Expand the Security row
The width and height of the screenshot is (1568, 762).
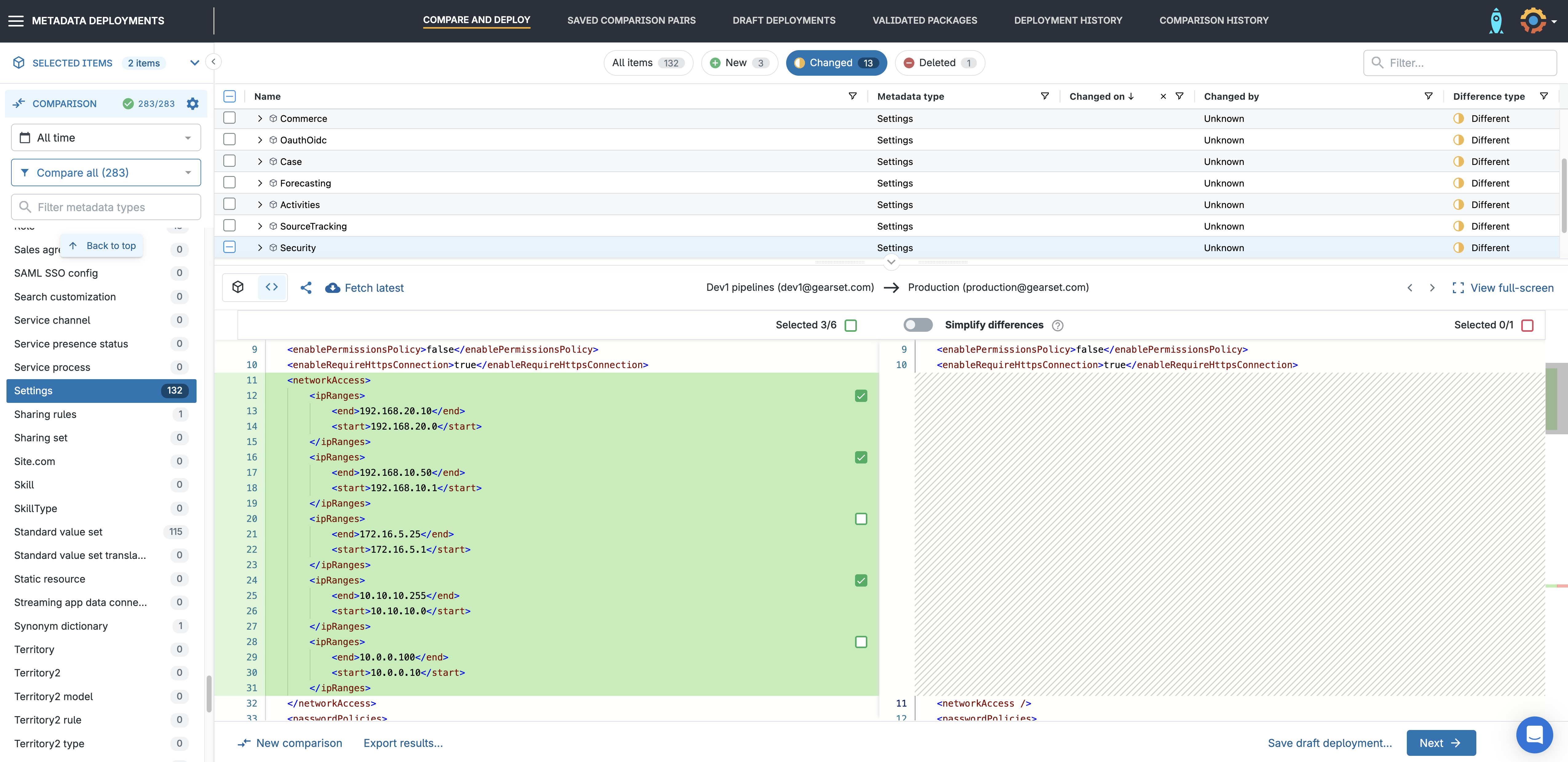[x=260, y=248]
